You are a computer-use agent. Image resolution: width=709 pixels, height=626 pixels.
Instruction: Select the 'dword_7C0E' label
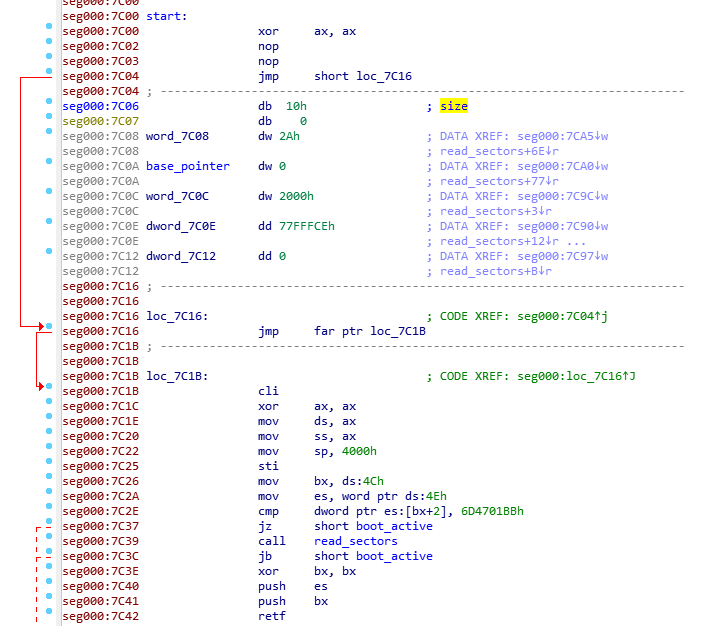pos(181,226)
